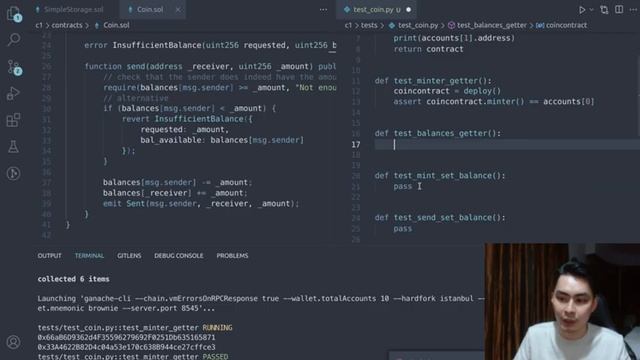Open the GITLENS panel tab
The width and height of the screenshot is (640, 360).
(x=129, y=256)
